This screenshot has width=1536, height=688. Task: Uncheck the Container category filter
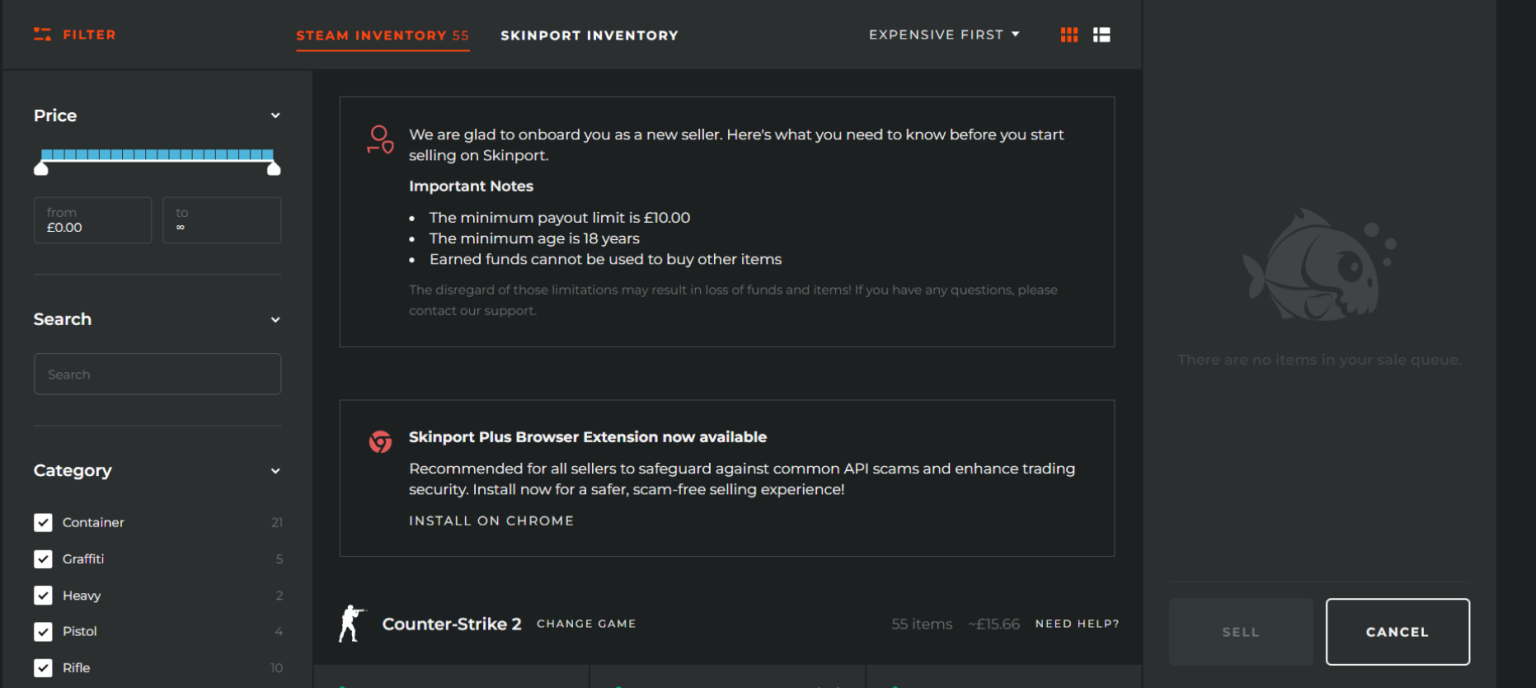(x=43, y=522)
